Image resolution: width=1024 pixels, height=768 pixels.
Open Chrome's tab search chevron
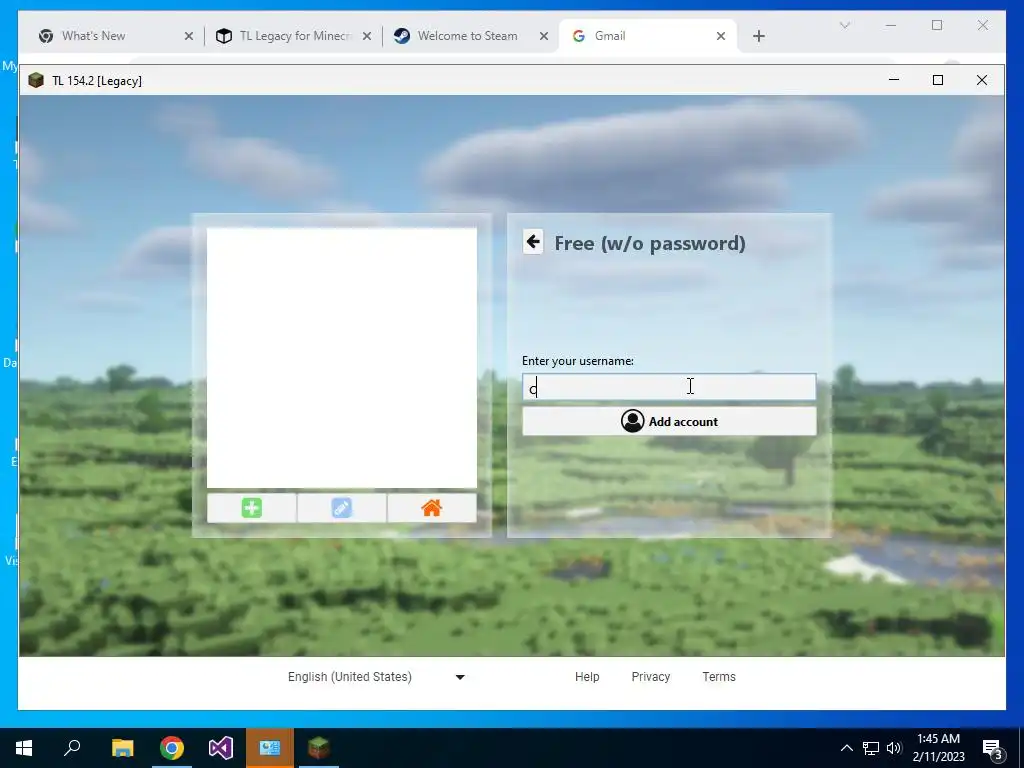click(x=844, y=25)
